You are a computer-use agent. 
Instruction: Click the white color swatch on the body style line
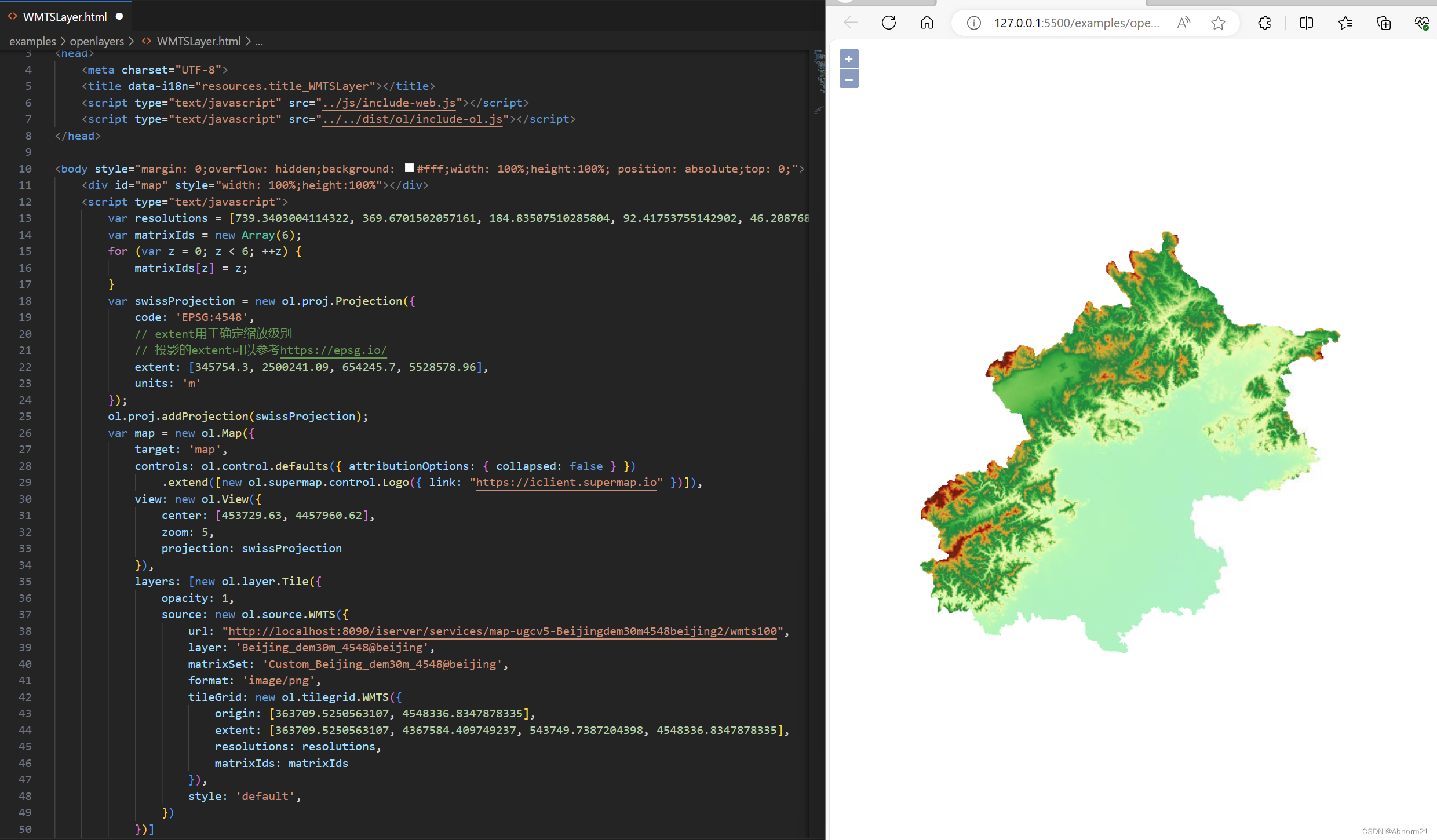coord(410,167)
